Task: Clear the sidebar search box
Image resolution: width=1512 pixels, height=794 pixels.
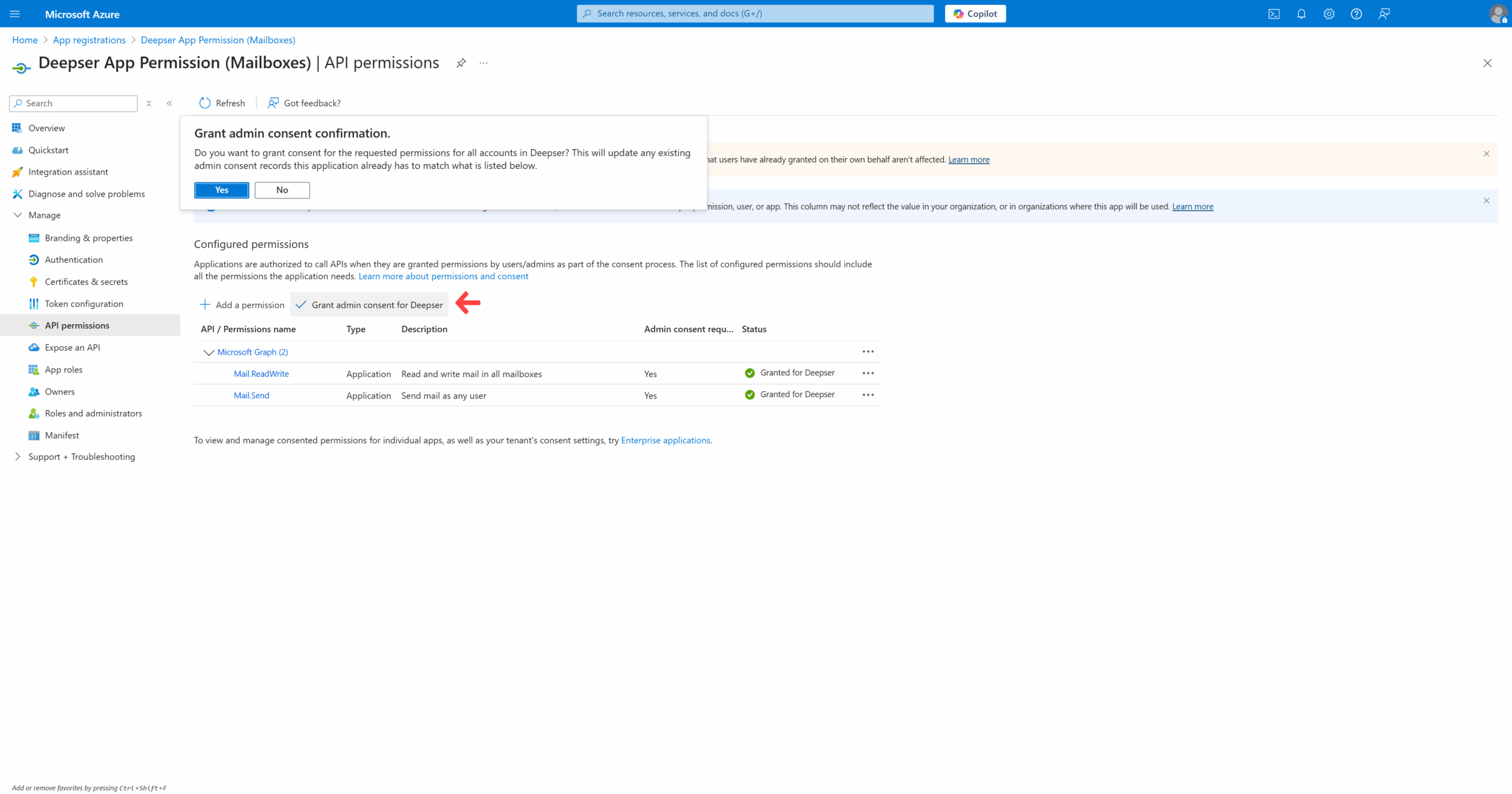Action: [149, 103]
